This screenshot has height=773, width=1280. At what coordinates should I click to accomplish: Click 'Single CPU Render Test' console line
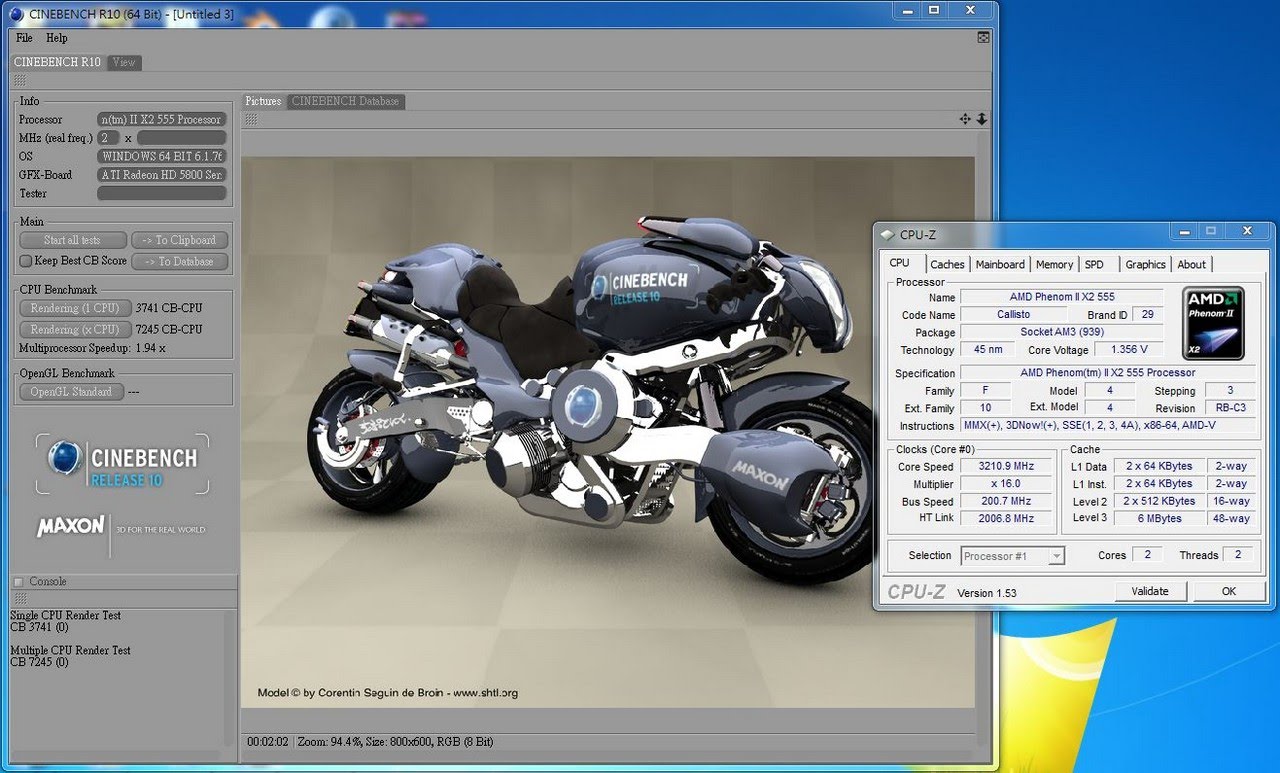[65, 615]
